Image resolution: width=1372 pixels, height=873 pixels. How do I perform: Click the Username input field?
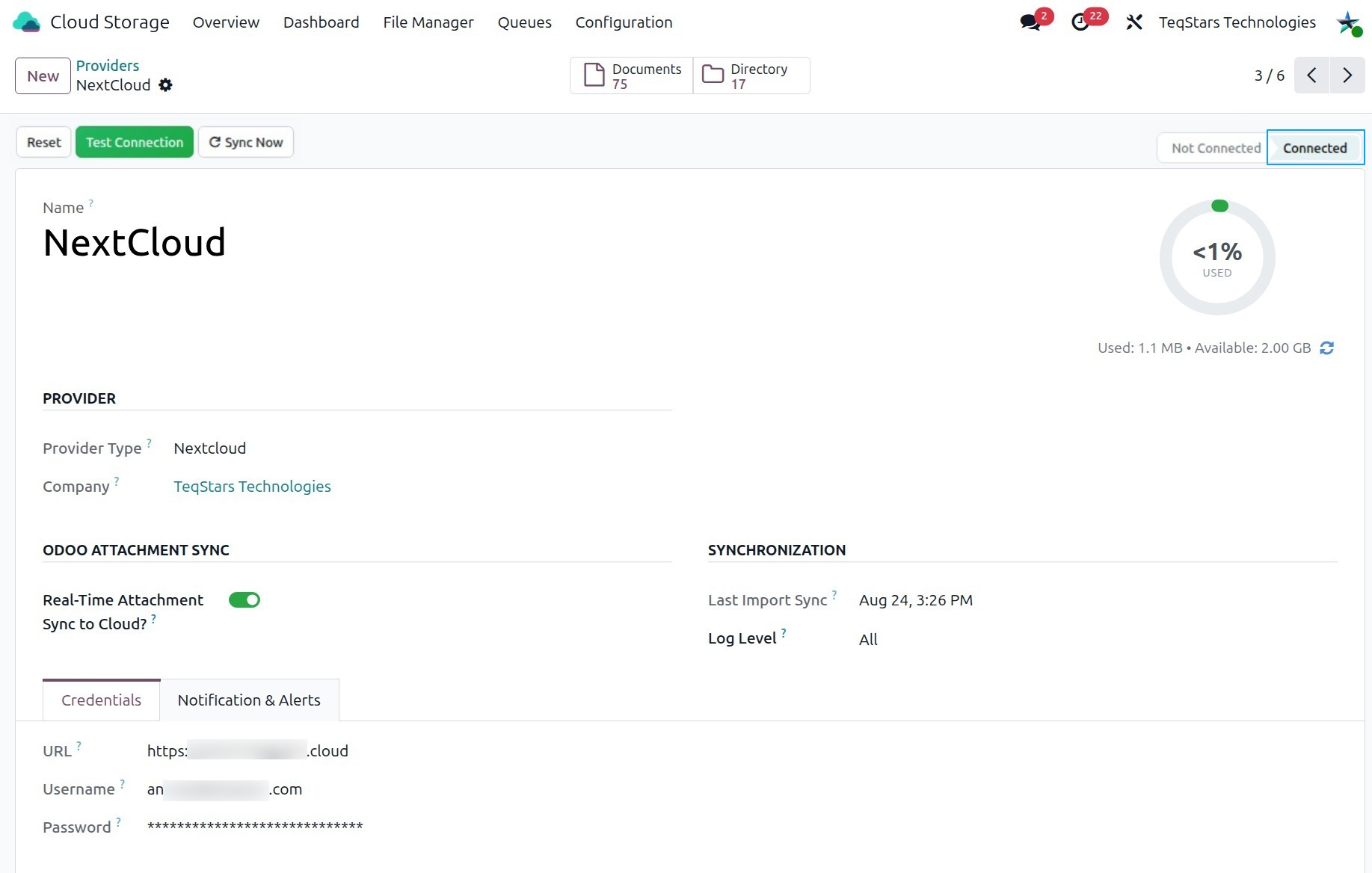[x=224, y=789]
